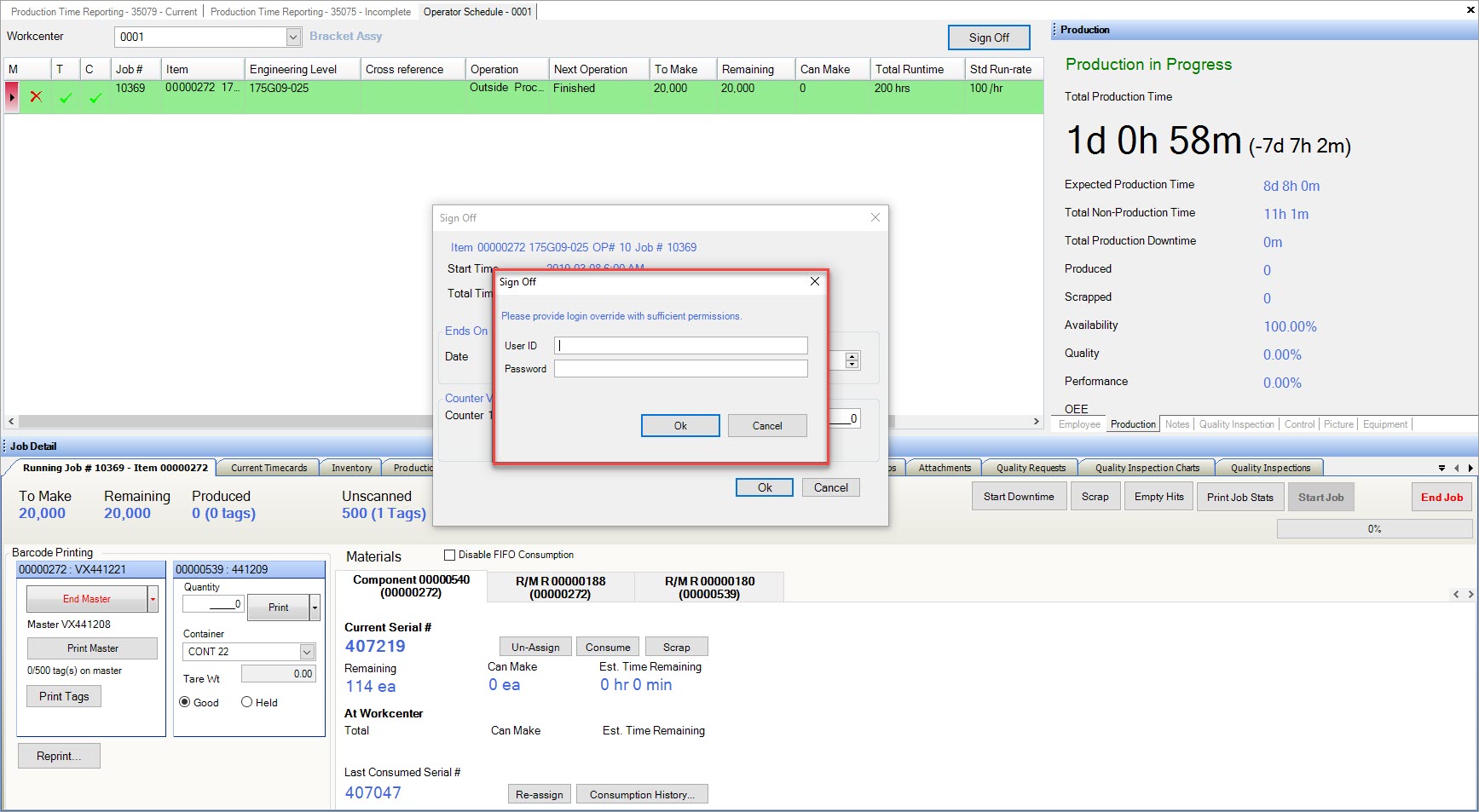Image resolution: width=1479 pixels, height=812 pixels.
Task: Open tab list dropdown arrow in Job Detail
Action: (1441, 468)
